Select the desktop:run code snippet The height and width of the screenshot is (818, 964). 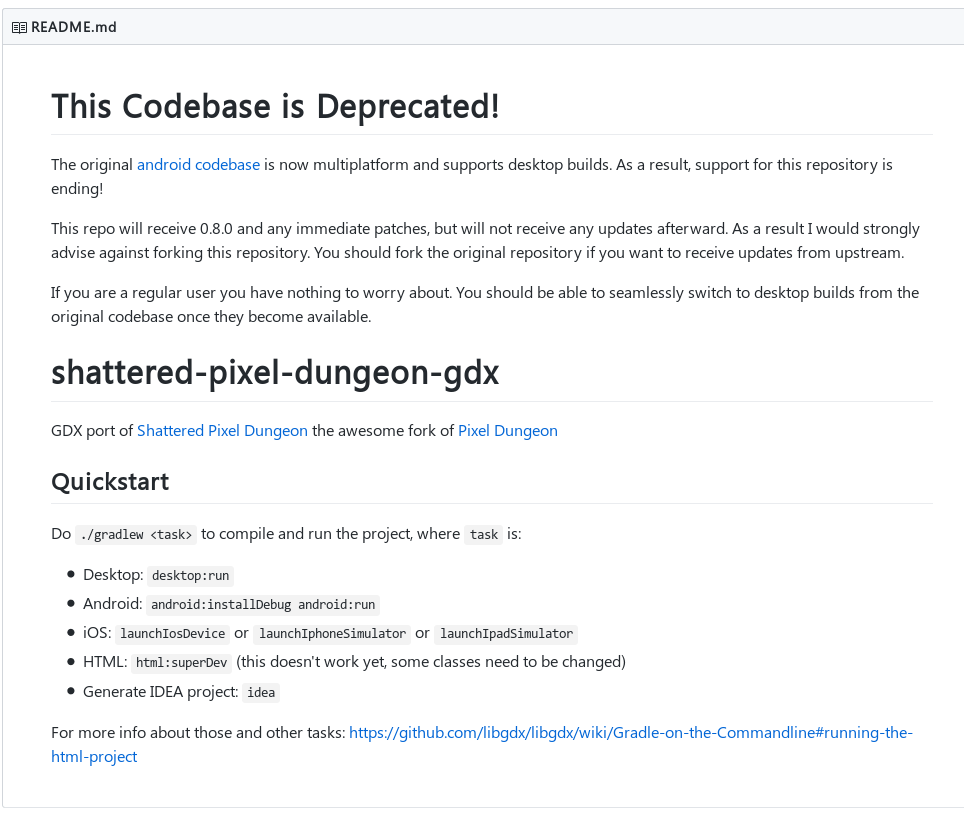point(190,575)
